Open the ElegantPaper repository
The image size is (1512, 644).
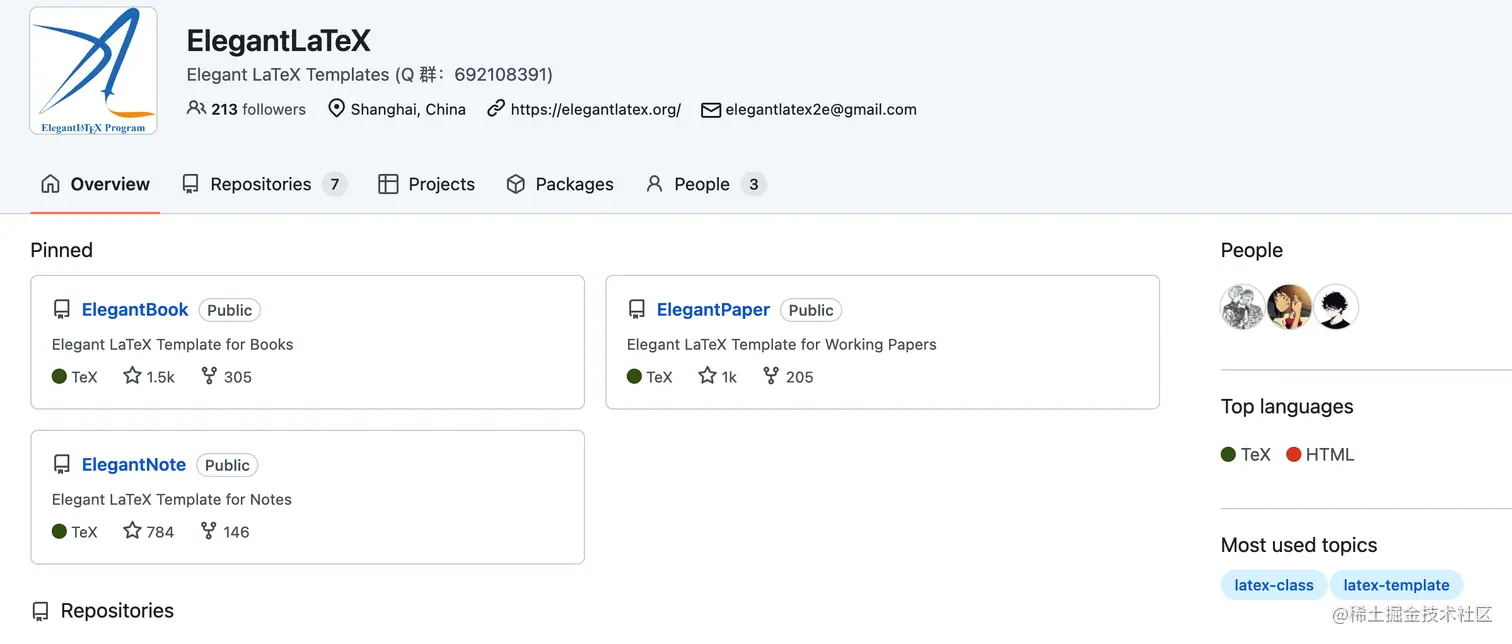pyautogui.click(x=713, y=310)
